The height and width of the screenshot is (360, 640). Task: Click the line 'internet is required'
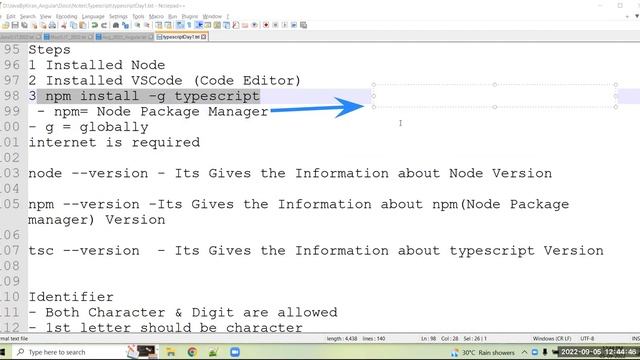click(x=114, y=142)
